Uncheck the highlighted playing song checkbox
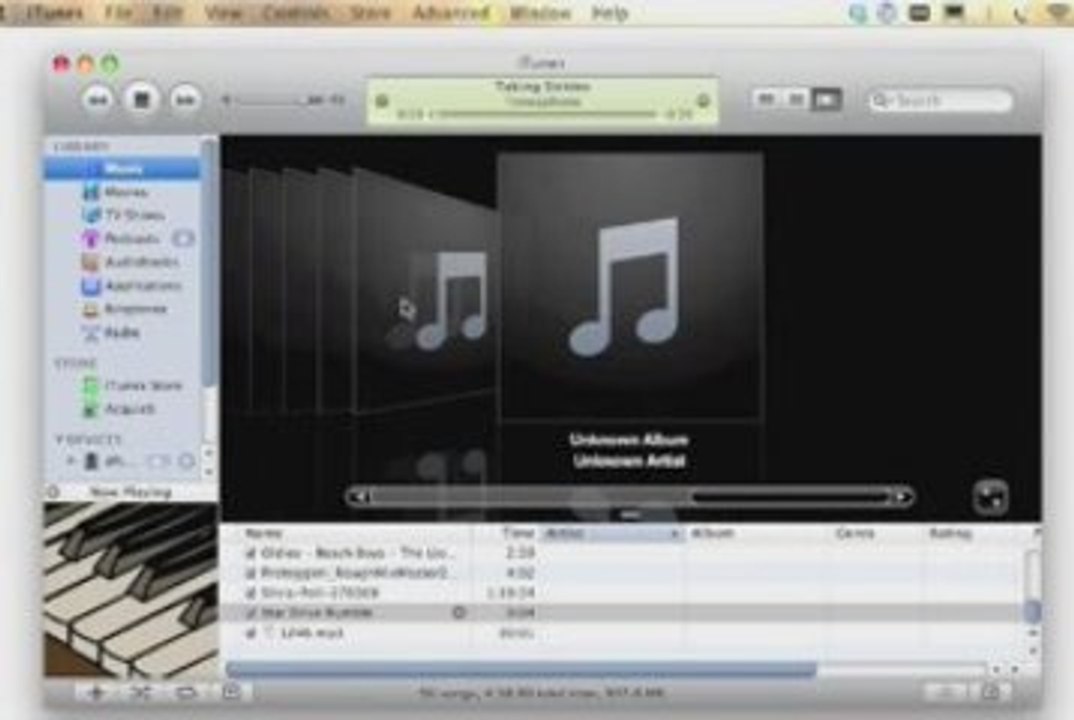The image size is (1074, 720). (251, 612)
